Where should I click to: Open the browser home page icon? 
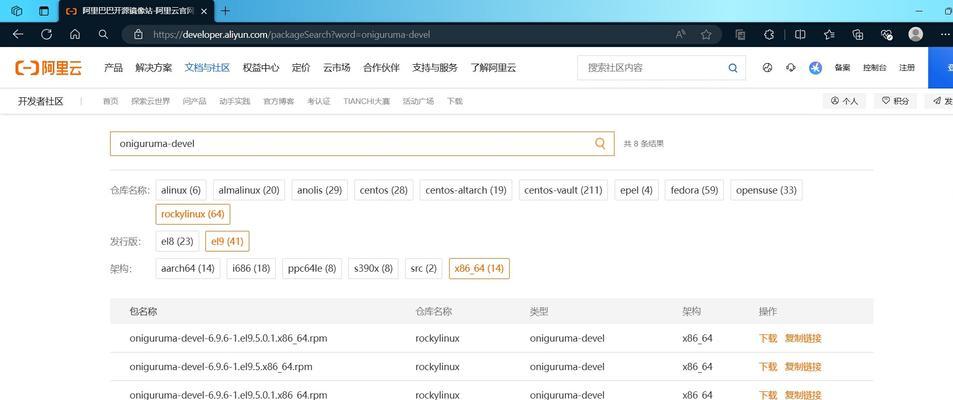[75, 35]
